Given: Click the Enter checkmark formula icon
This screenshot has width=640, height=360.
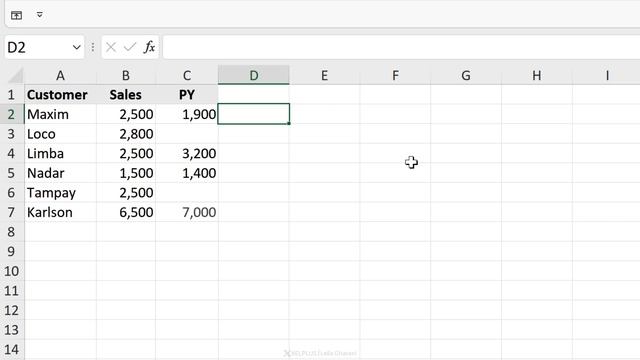Looking at the screenshot, I should tap(130, 47).
